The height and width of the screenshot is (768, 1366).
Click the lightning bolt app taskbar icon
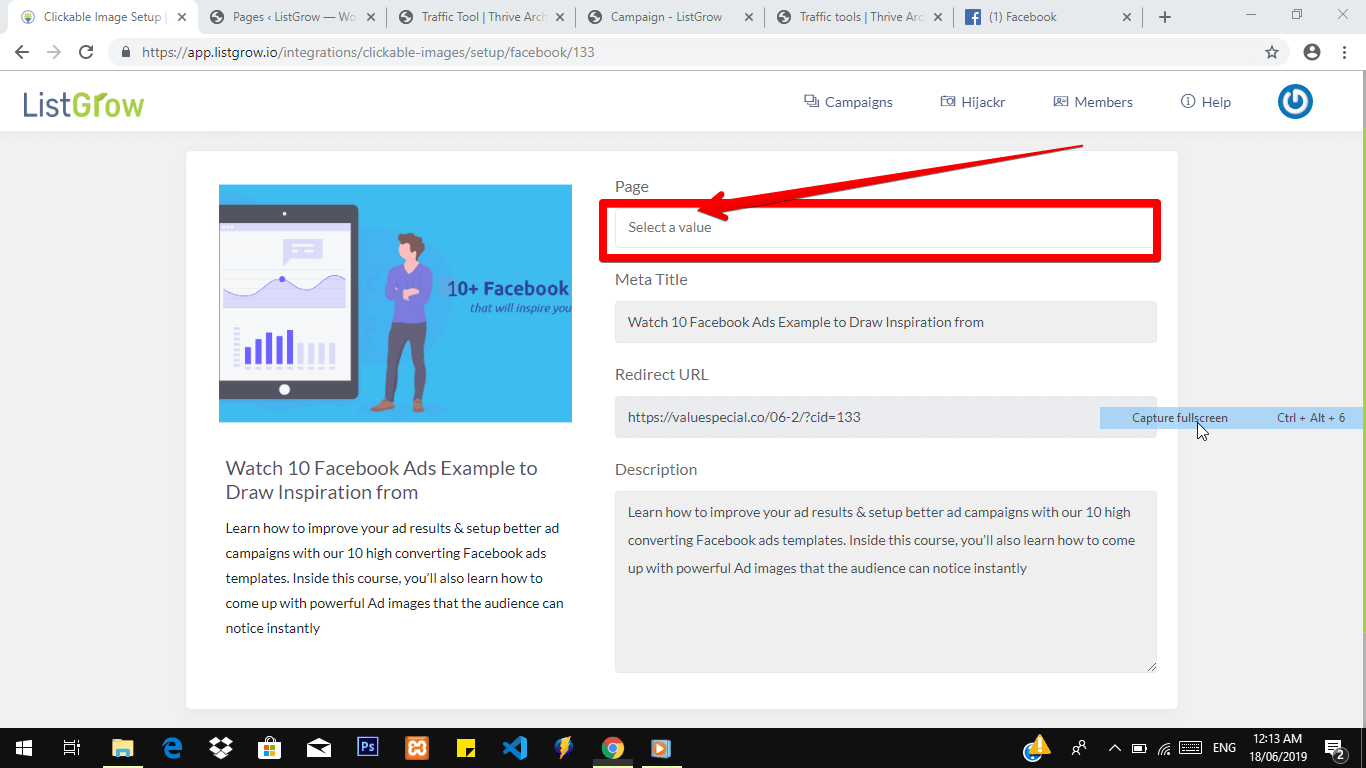564,748
